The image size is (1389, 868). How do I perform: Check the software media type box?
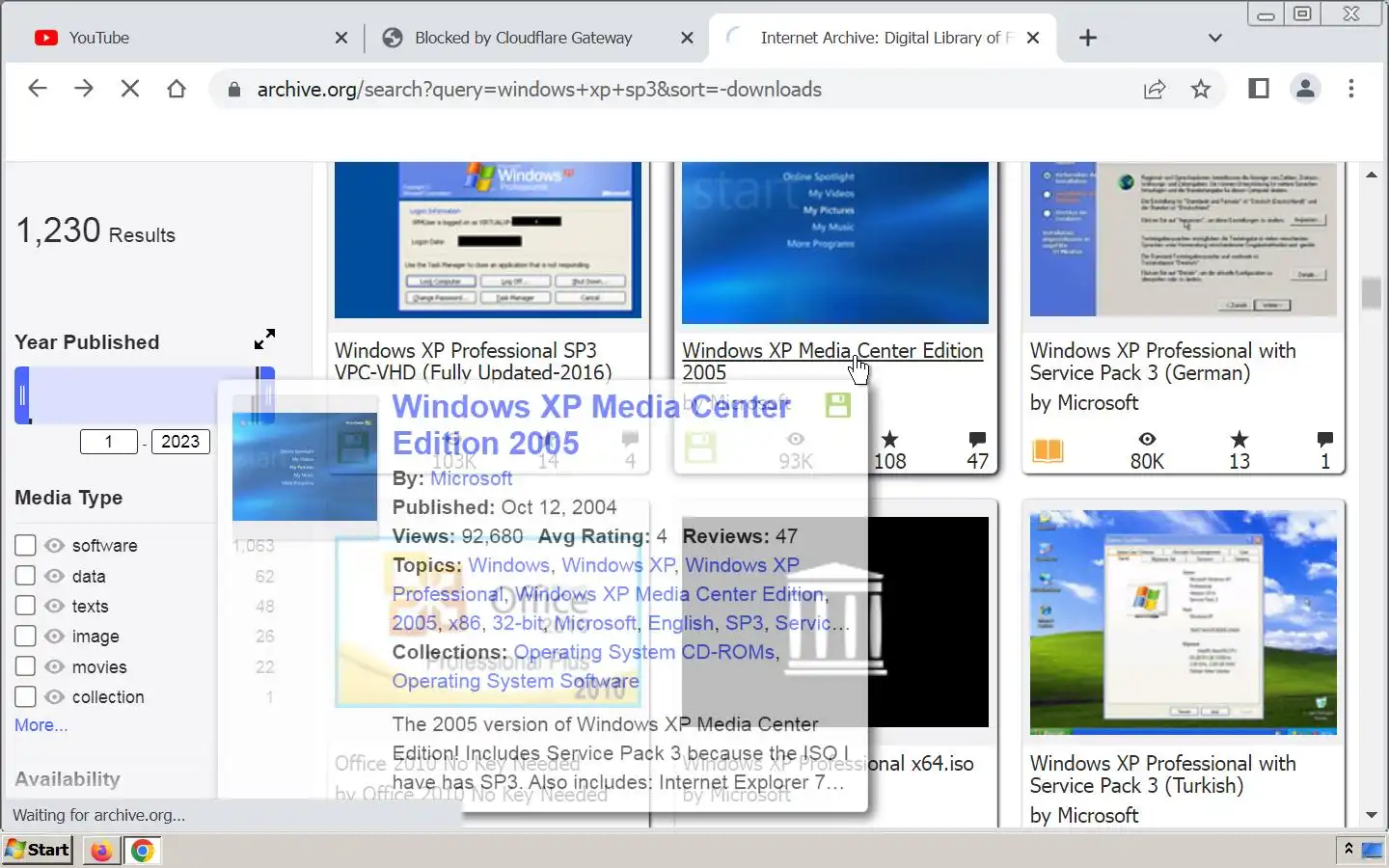click(25, 545)
